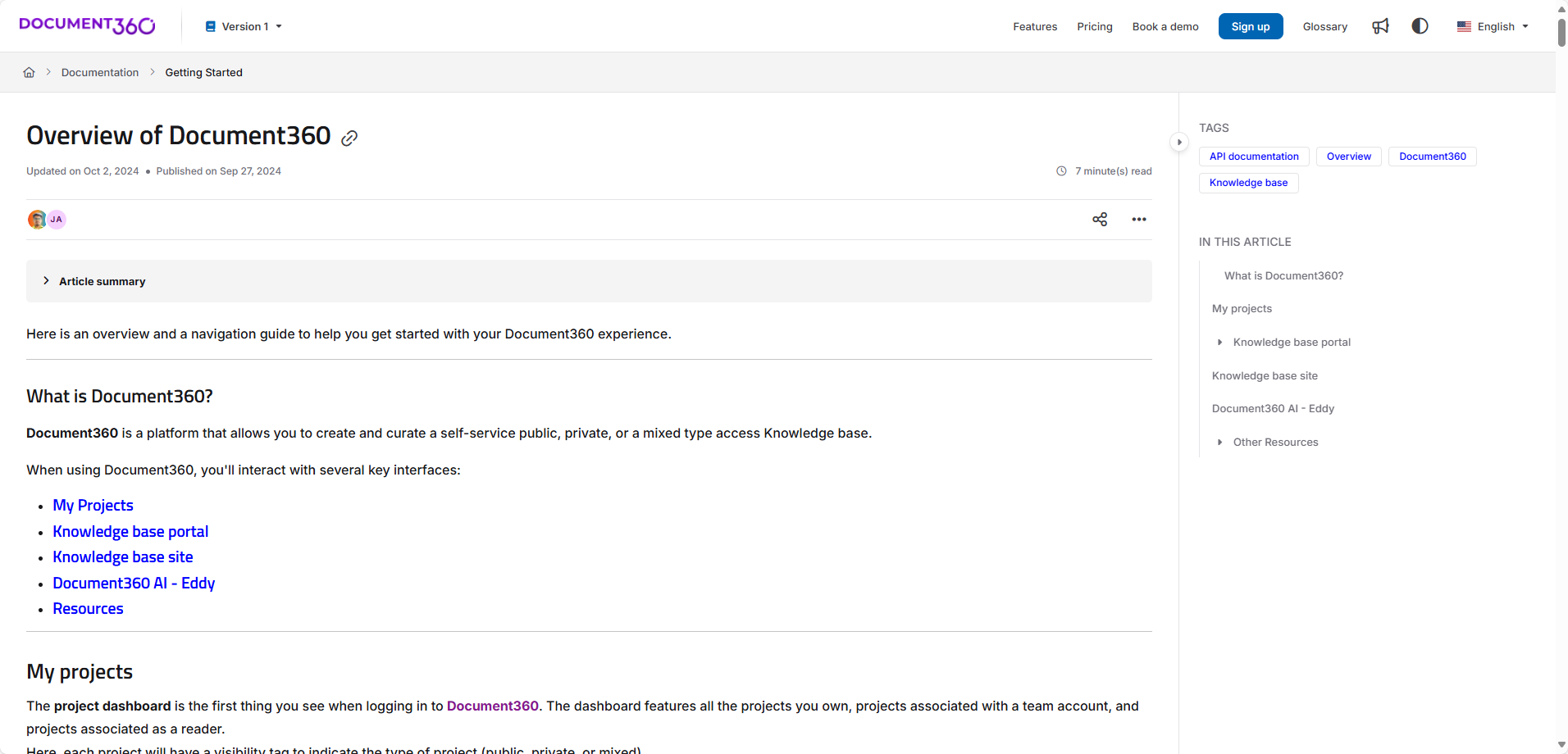Share the article via share icon
This screenshot has width=1568, height=754.
(1100, 219)
